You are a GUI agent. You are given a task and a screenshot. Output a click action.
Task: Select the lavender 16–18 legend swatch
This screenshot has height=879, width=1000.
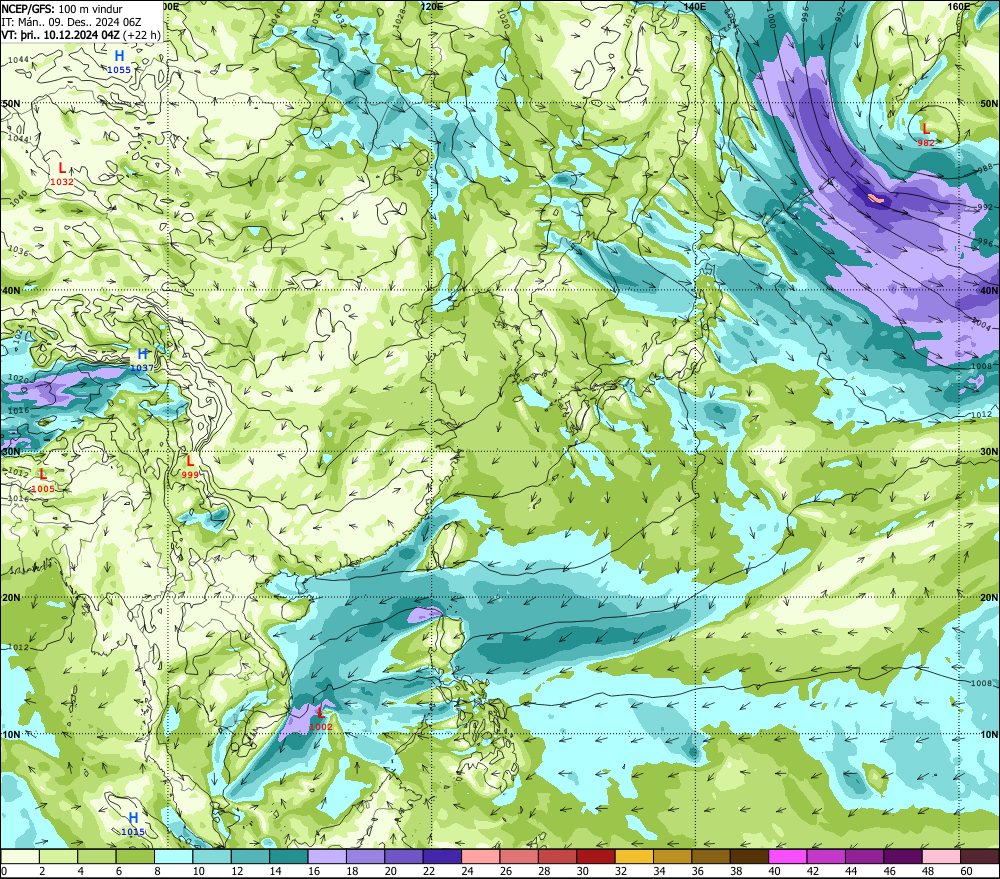click(327, 856)
